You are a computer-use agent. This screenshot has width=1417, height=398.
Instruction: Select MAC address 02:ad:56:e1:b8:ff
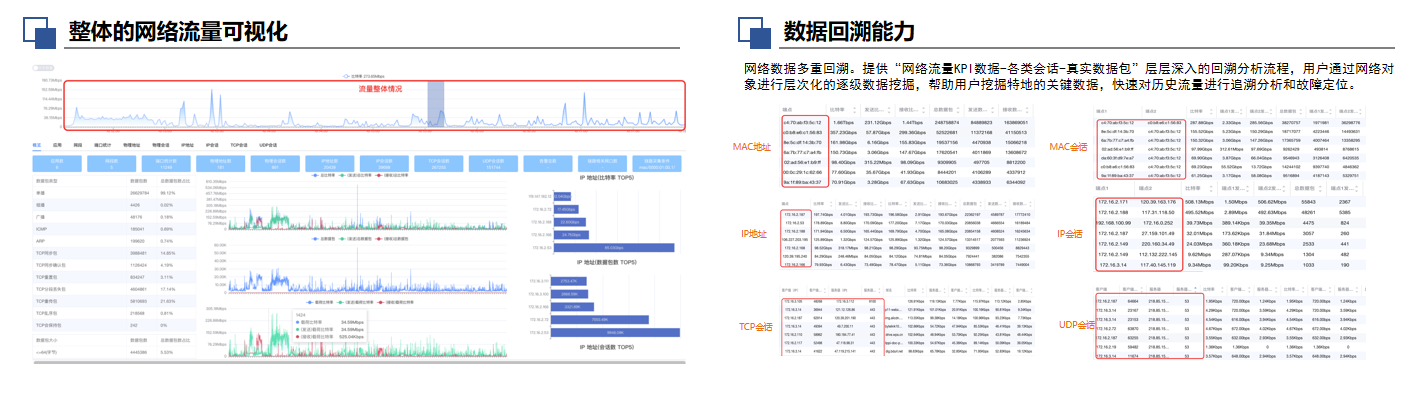coord(803,162)
